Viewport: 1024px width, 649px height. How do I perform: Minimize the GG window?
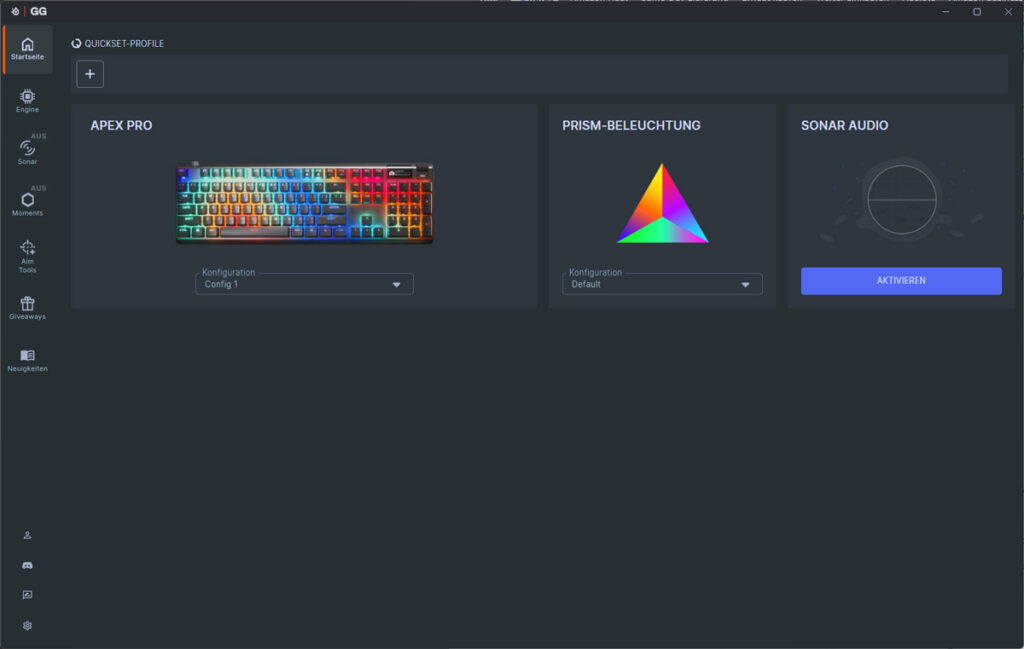coord(946,12)
